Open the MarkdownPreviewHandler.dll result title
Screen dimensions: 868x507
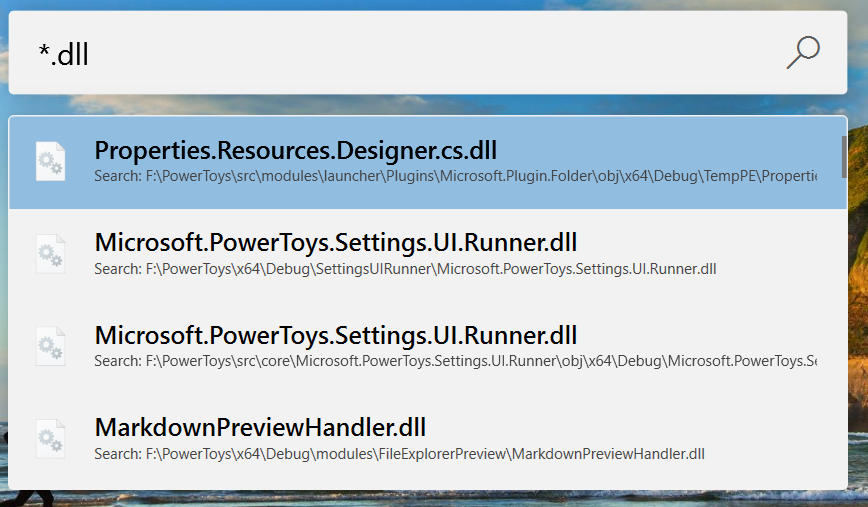260,428
